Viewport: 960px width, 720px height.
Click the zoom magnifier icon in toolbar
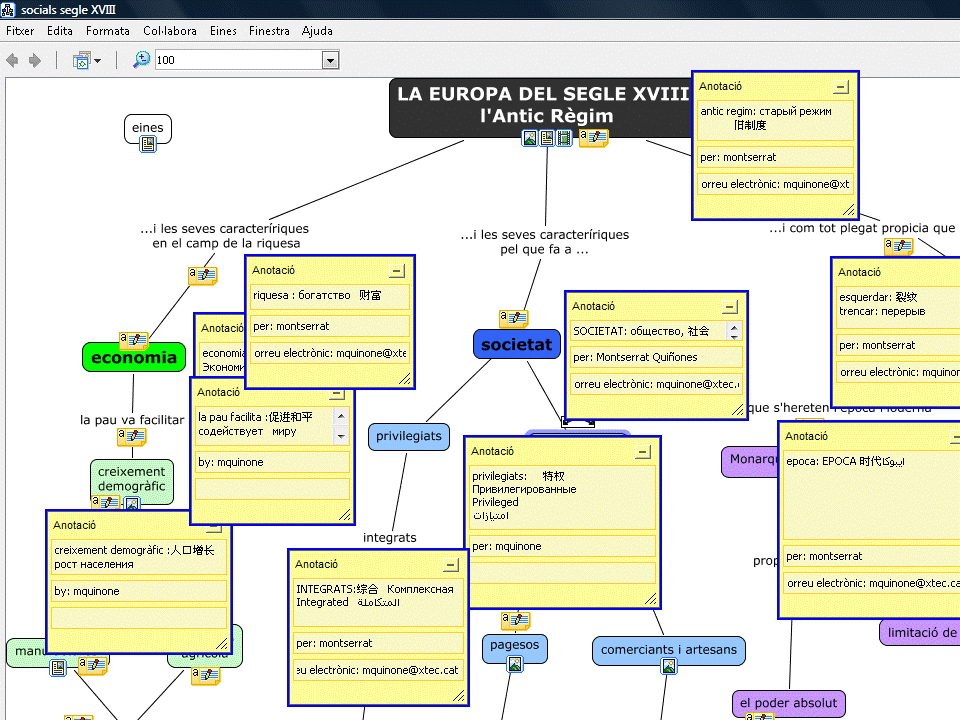coord(141,60)
